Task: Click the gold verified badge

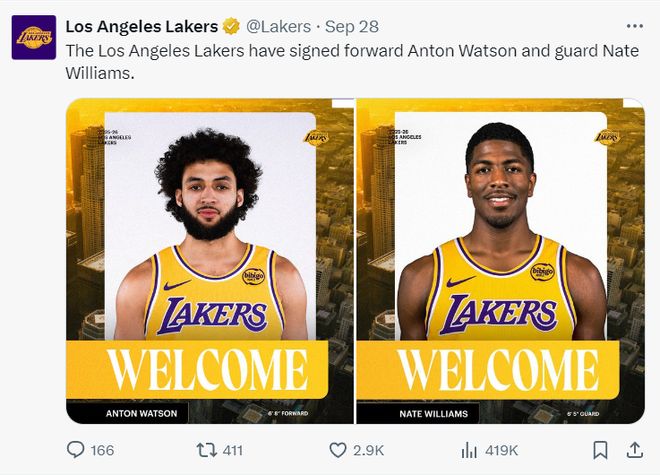Action: pyautogui.click(x=231, y=26)
